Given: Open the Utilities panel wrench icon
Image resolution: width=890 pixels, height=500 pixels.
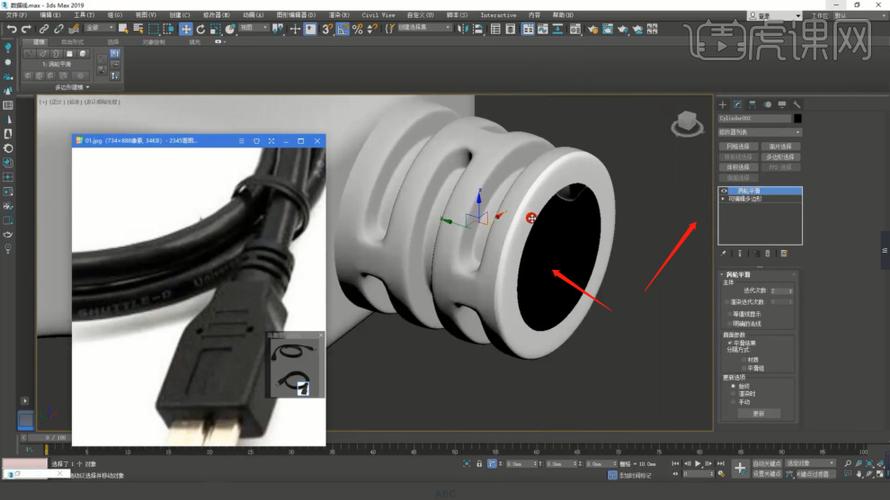Looking at the screenshot, I should coord(797,104).
